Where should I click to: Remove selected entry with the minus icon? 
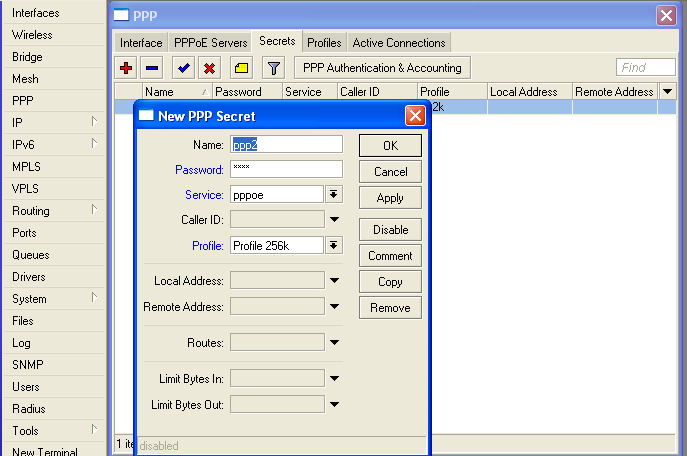[152, 68]
